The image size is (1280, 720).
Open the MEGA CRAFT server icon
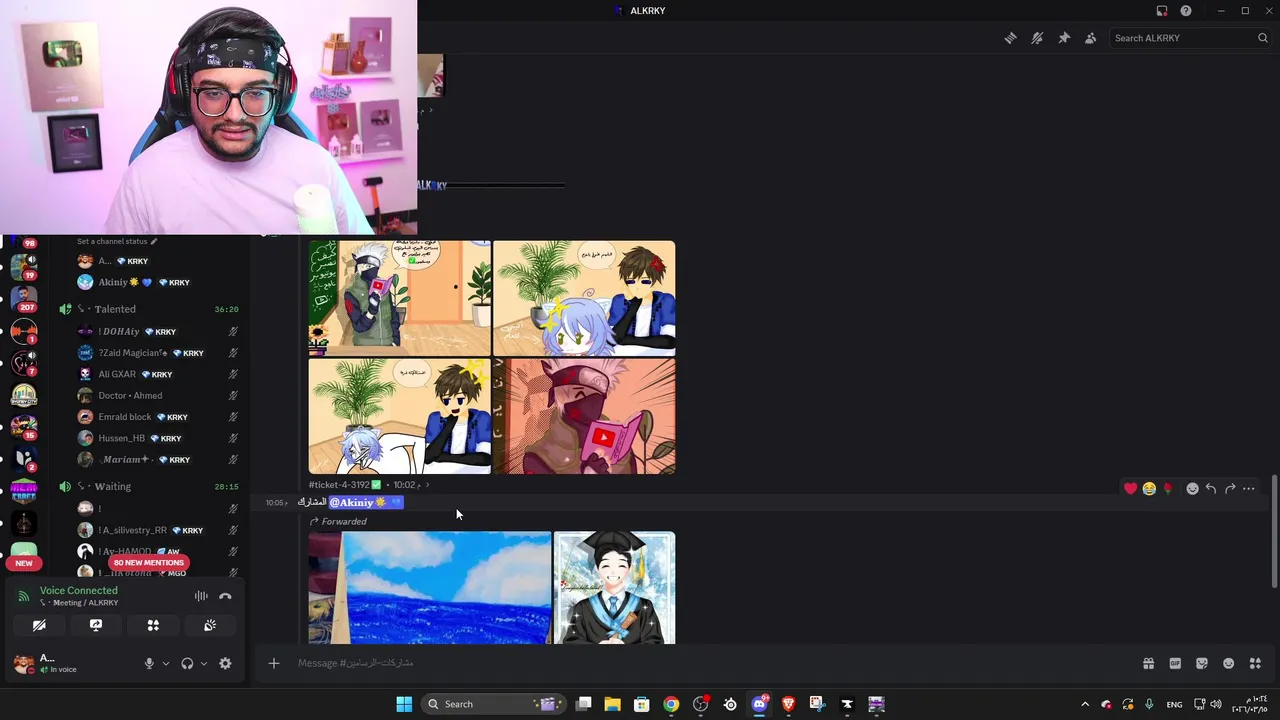pos(24,491)
